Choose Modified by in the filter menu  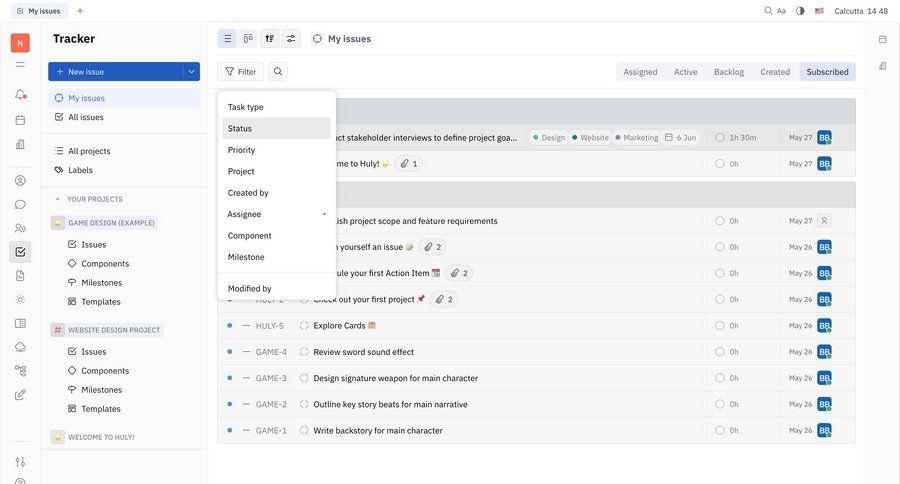click(x=277, y=289)
